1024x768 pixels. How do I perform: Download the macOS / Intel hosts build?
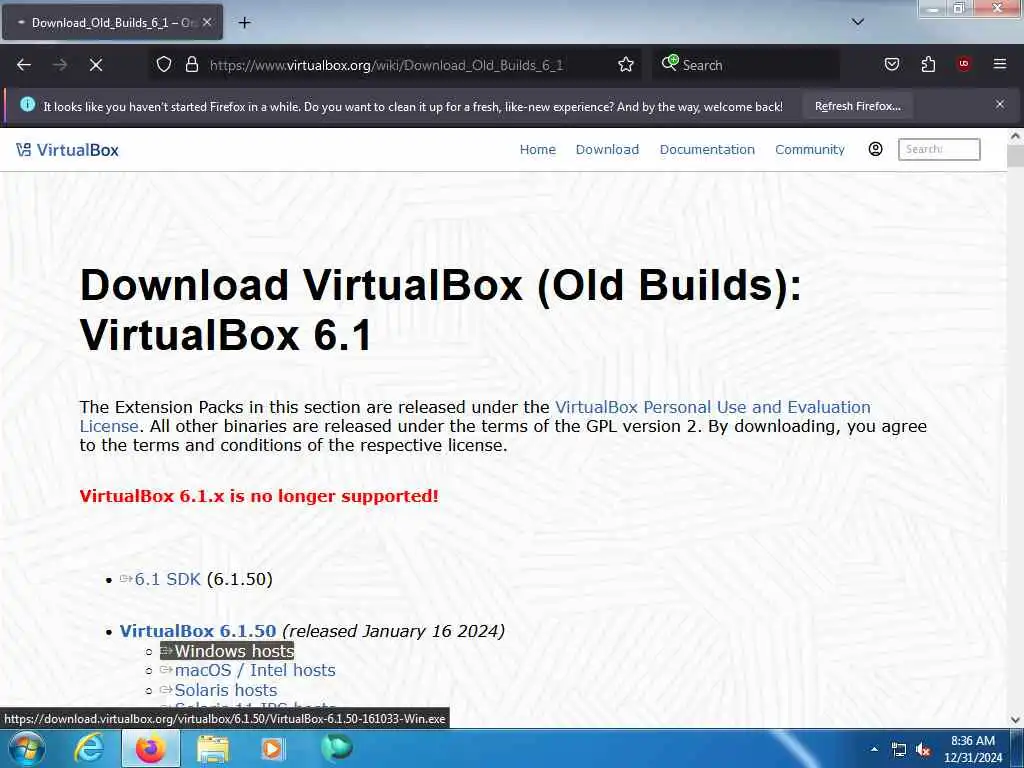click(255, 671)
